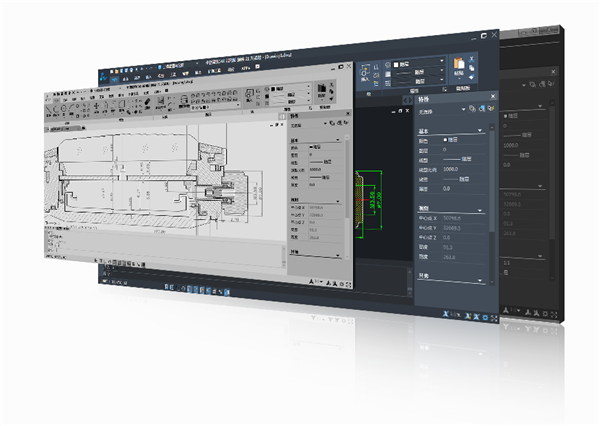
Task: Choose the Move tool in light-theme ribbon
Action: (96, 105)
